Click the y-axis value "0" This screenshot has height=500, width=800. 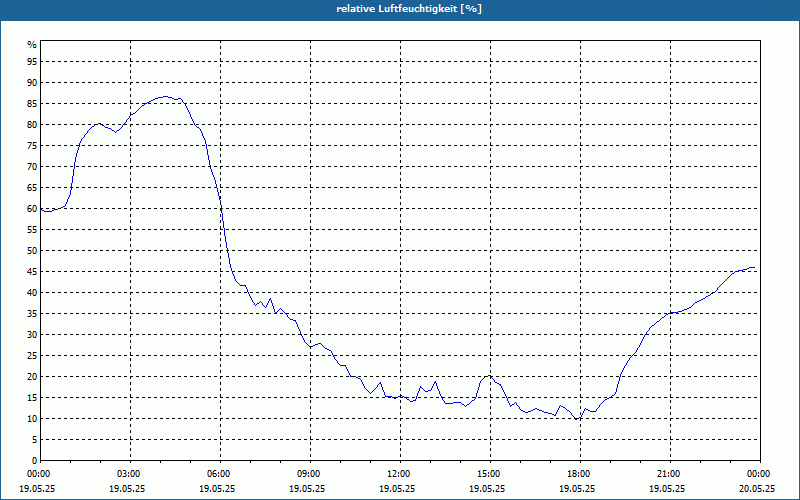35,461
